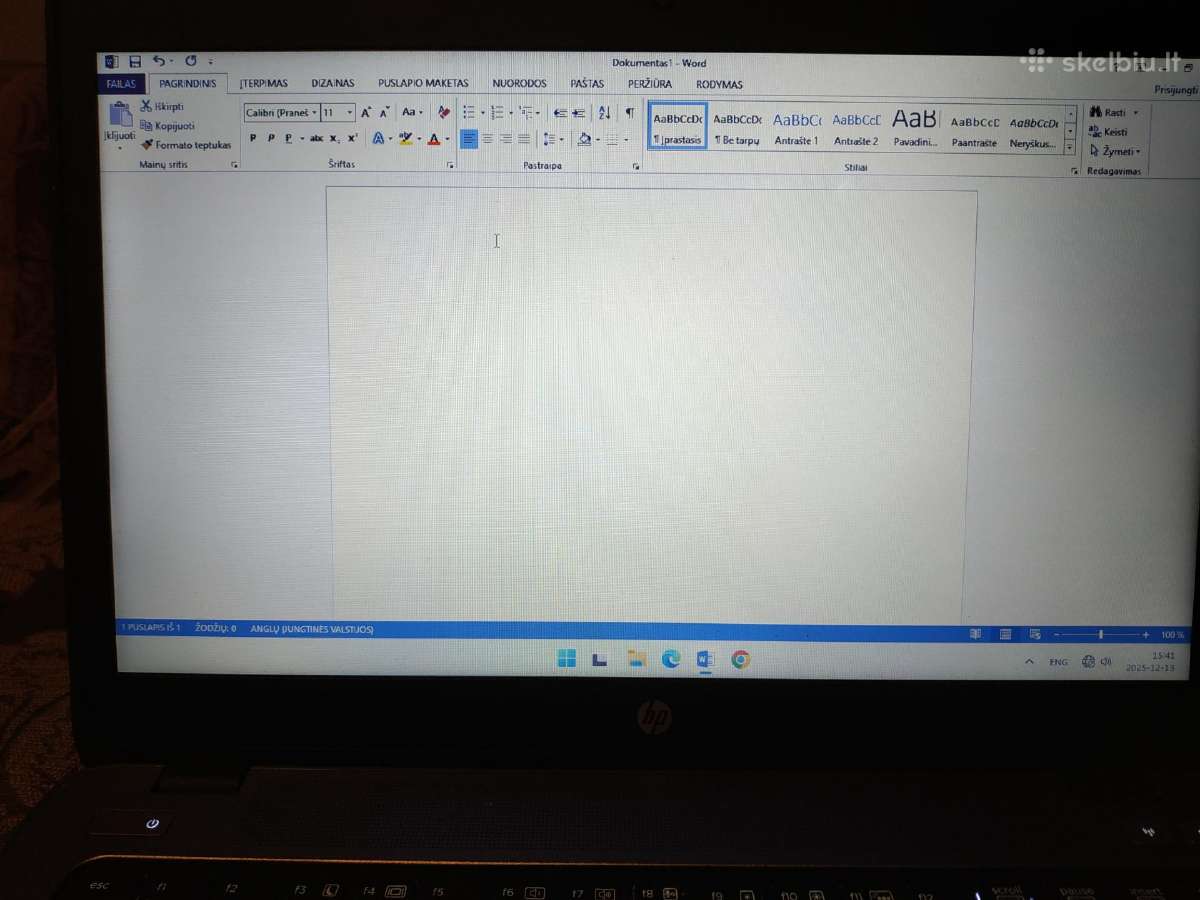
Task: Apply Įprastasis style
Action: (678, 126)
